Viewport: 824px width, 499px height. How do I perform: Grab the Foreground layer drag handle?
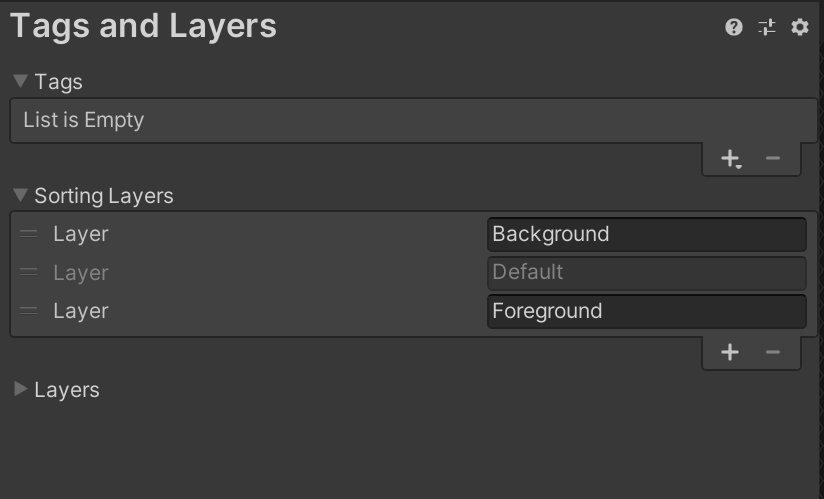point(28,311)
